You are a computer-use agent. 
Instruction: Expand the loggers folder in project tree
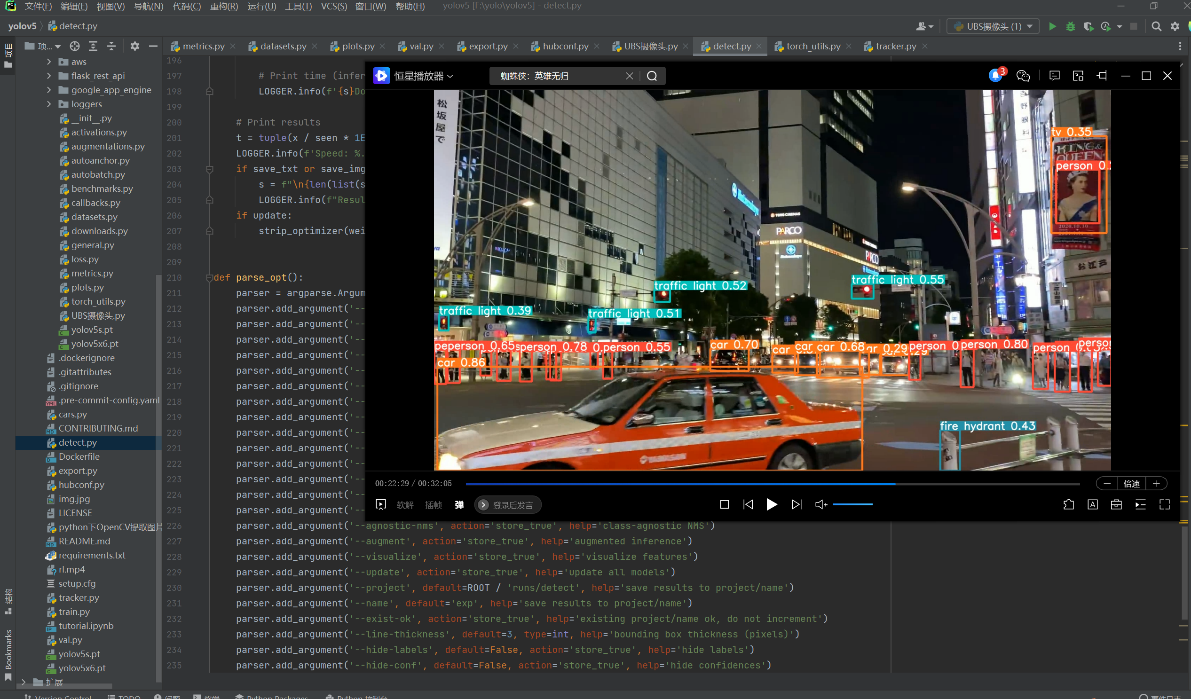click(49, 104)
